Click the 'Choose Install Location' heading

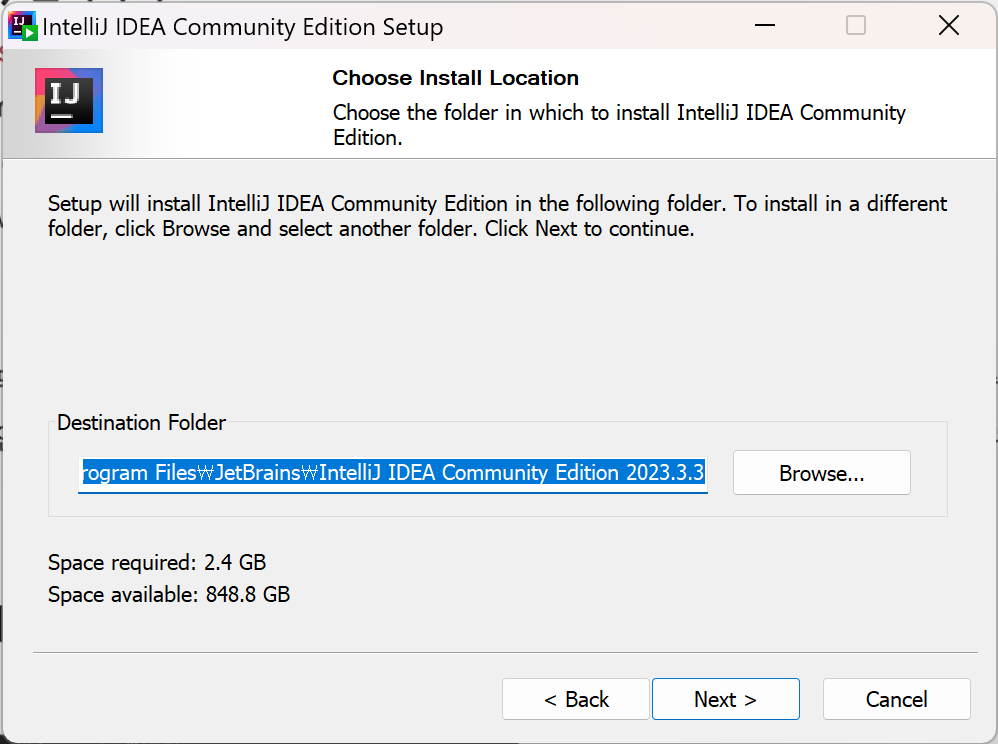(456, 78)
